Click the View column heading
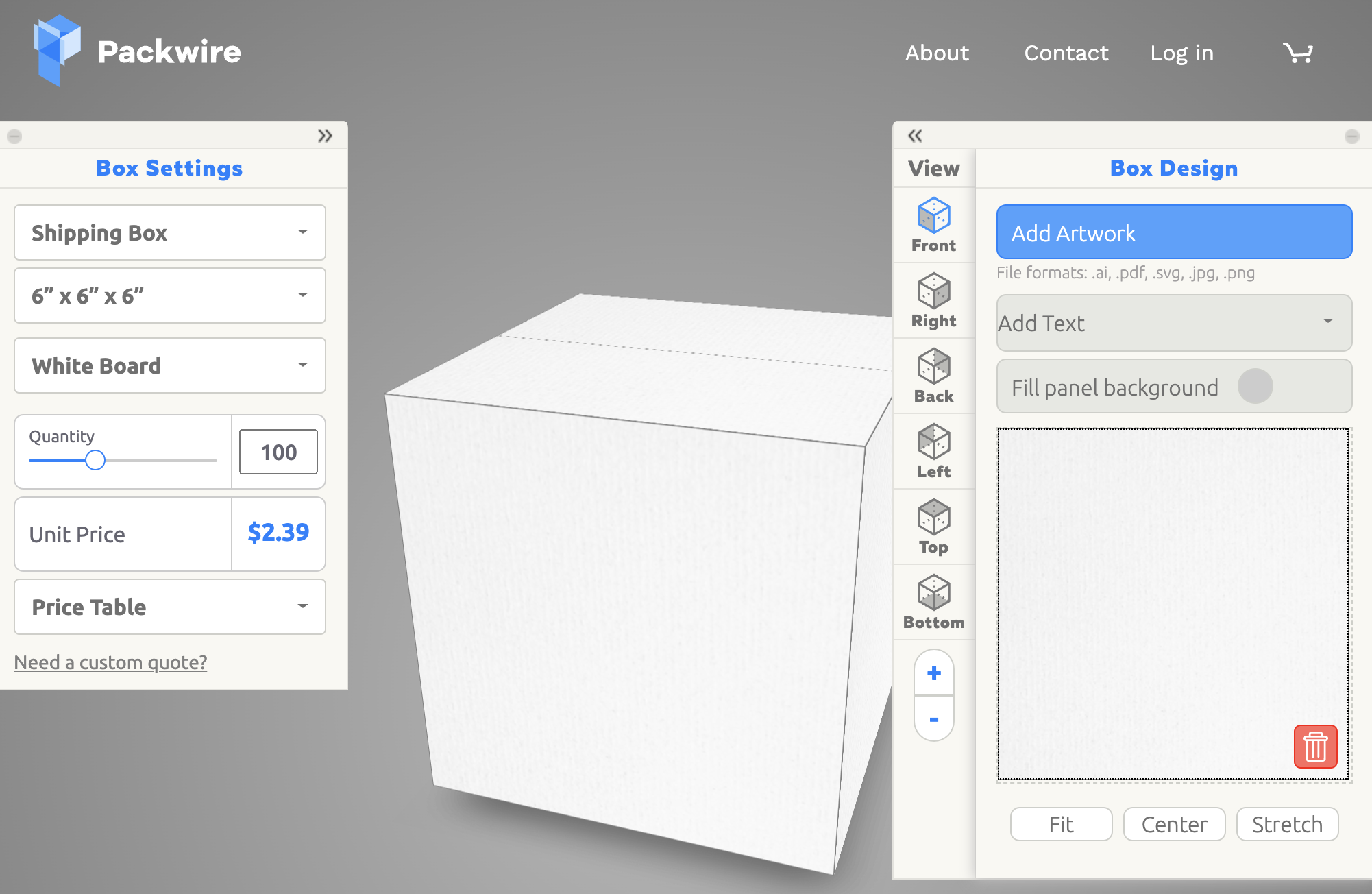The width and height of the screenshot is (1372, 894). (933, 169)
